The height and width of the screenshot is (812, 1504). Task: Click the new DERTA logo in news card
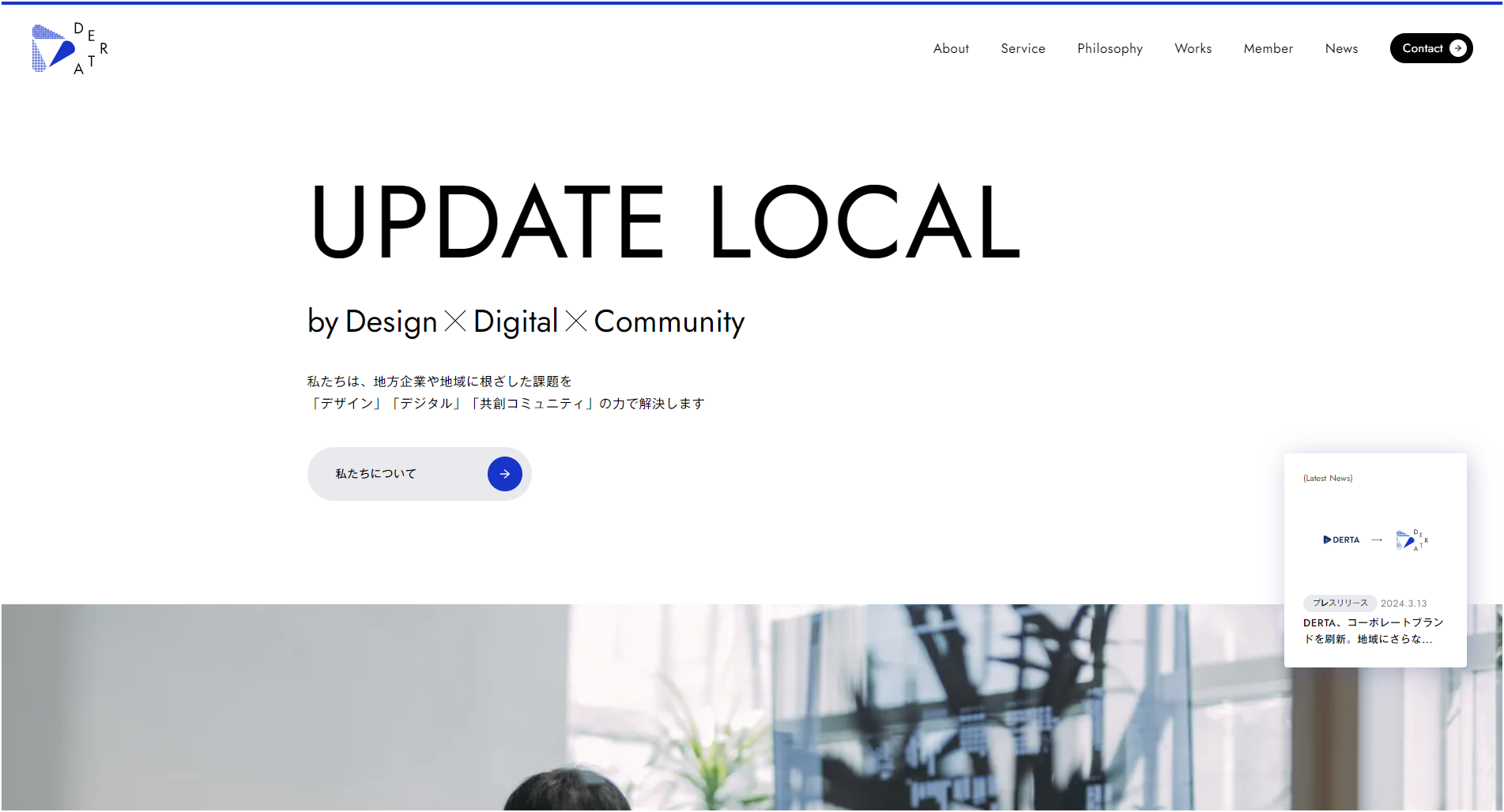point(1412,540)
